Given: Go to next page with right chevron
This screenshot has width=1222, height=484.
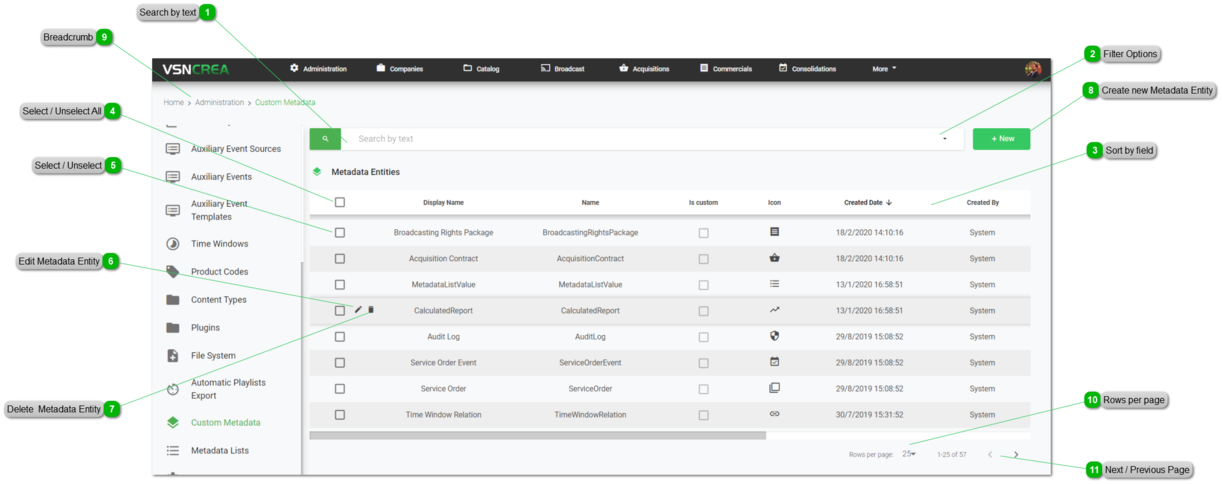Looking at the screenshot, I should [1016, 455].
